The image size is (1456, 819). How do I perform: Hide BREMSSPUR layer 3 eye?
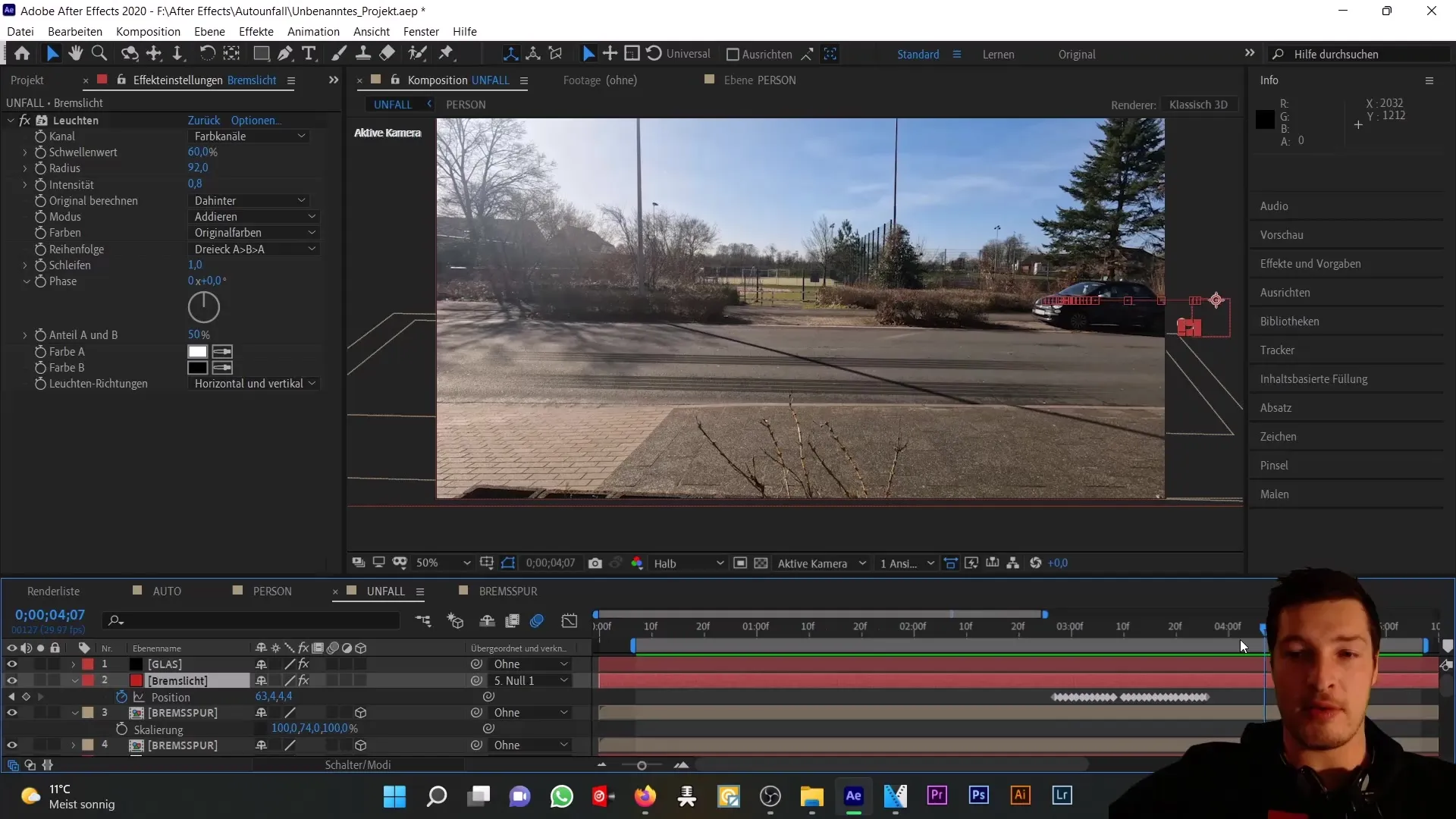[11, 713]
